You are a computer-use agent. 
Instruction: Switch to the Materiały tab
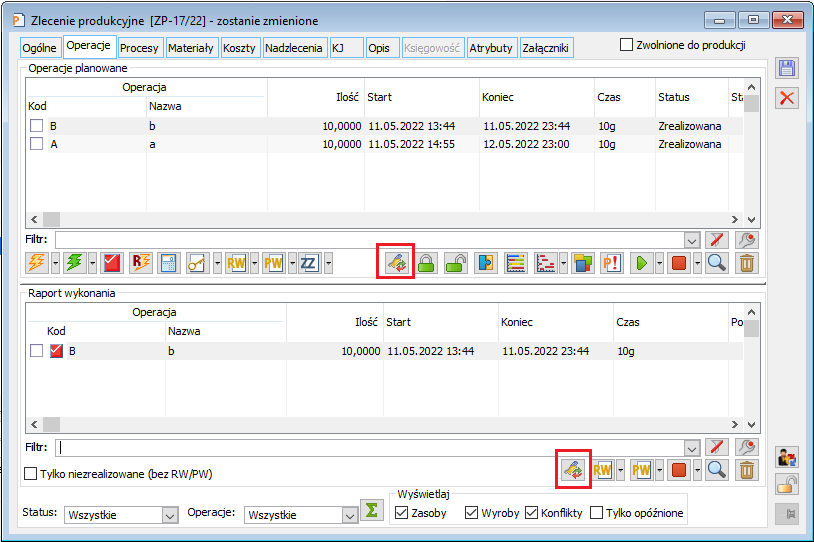191,48
